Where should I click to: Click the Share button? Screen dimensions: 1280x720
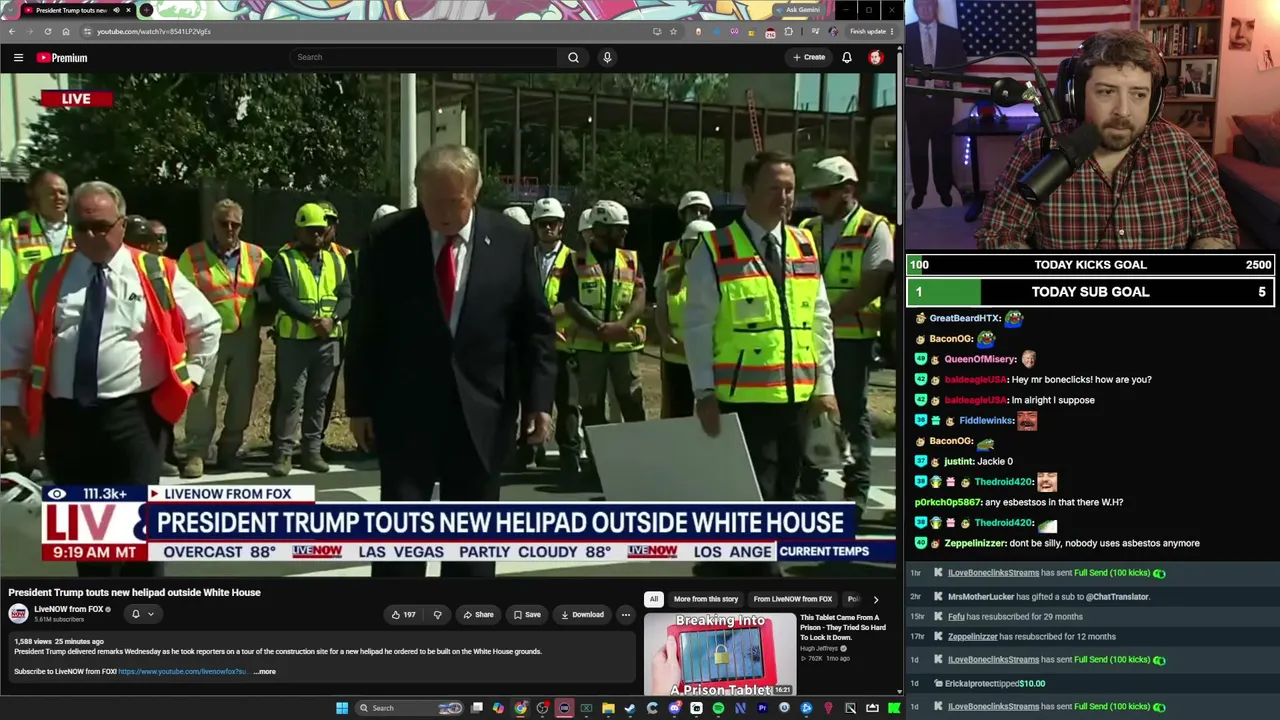478,614
